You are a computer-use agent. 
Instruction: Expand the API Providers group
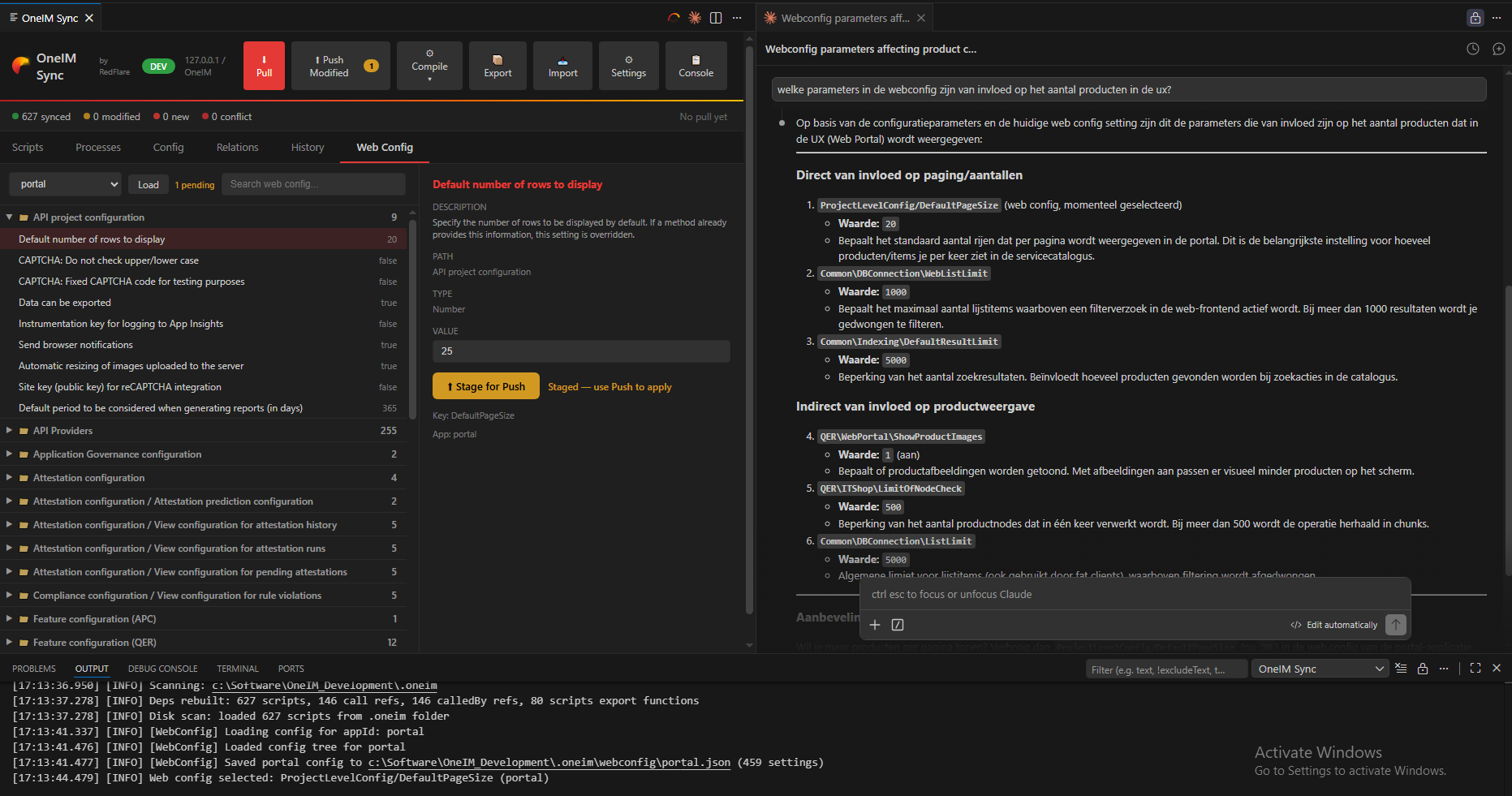click(203, 431)
